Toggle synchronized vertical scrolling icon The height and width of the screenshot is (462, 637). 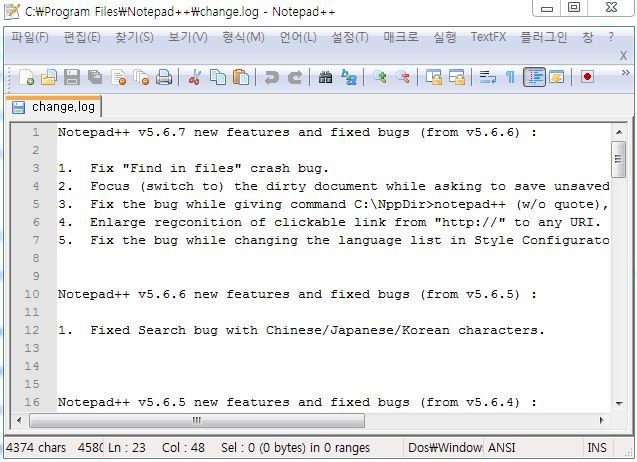434,77
